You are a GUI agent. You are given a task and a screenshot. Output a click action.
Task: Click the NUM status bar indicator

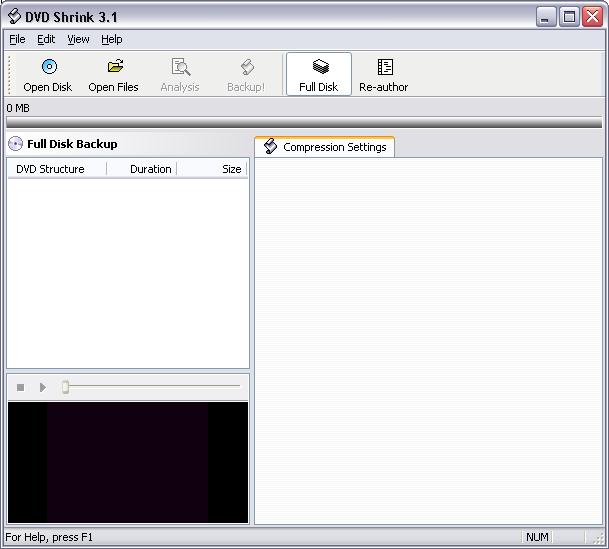(x=537, y=537)
